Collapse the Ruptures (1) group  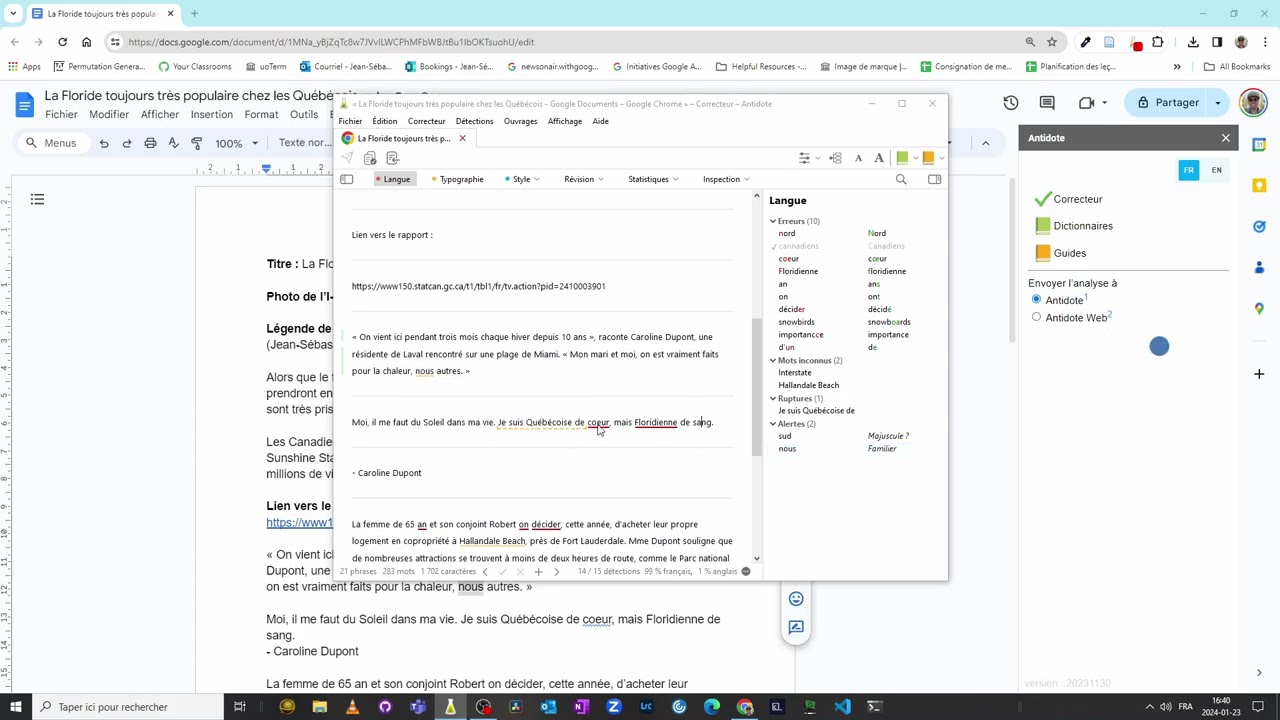click(773, 398)
